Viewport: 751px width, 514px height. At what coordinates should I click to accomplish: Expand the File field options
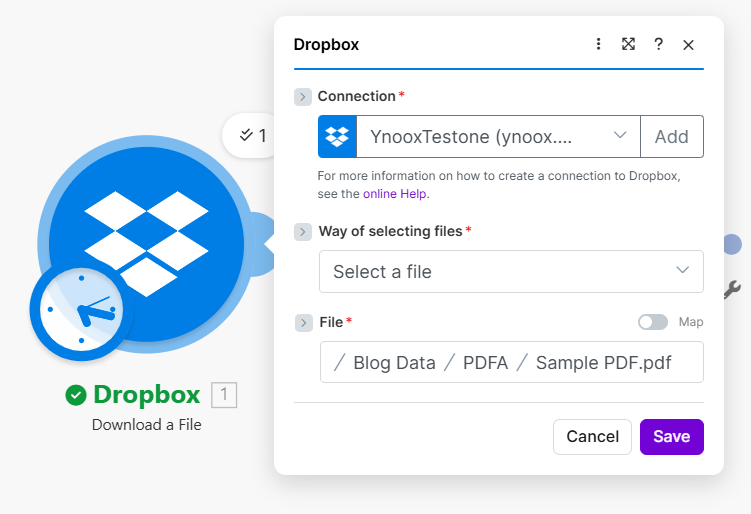[x=304, y=323]
